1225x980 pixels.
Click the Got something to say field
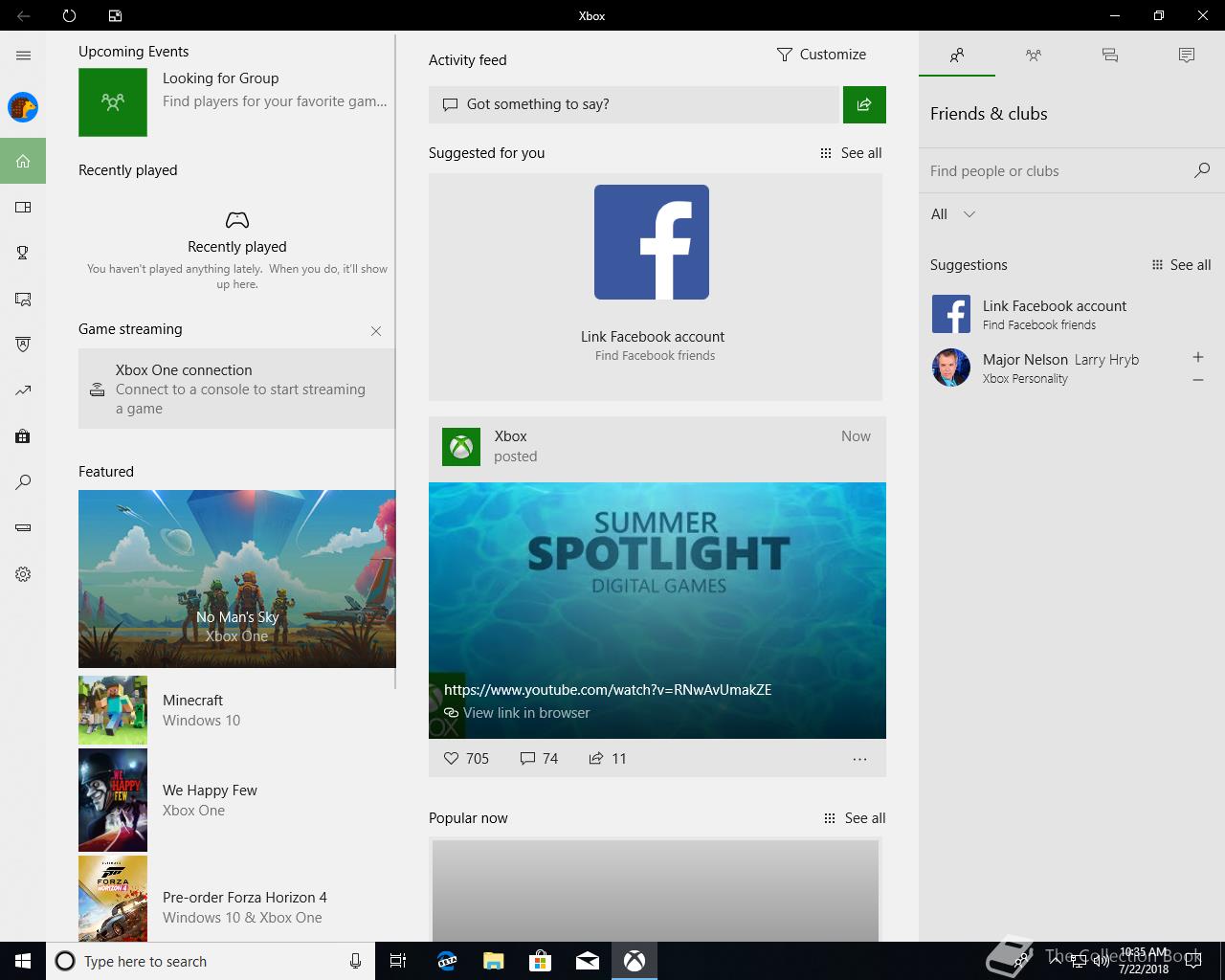[634, 104]
